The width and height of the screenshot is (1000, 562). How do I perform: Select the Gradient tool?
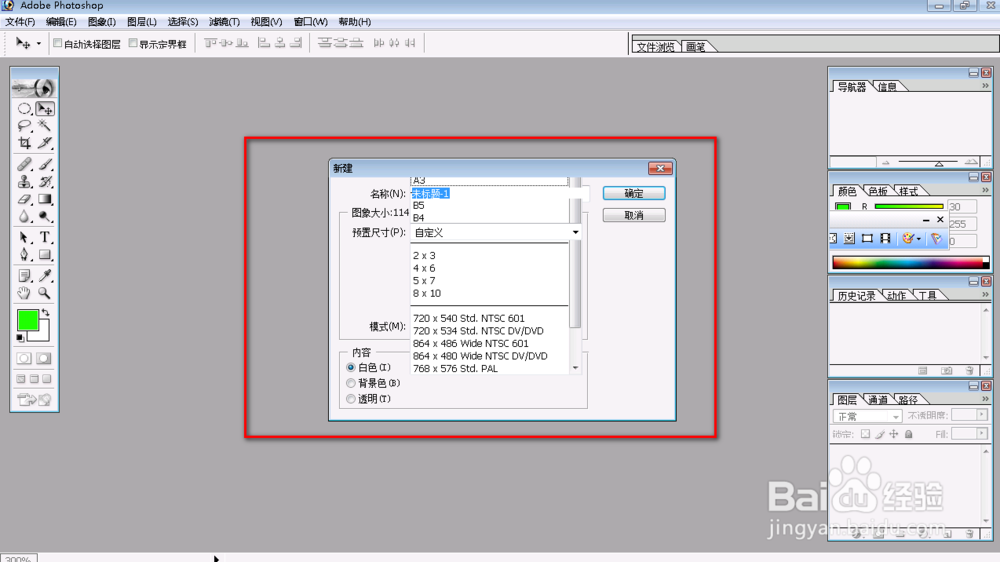[x=45, y=199]
